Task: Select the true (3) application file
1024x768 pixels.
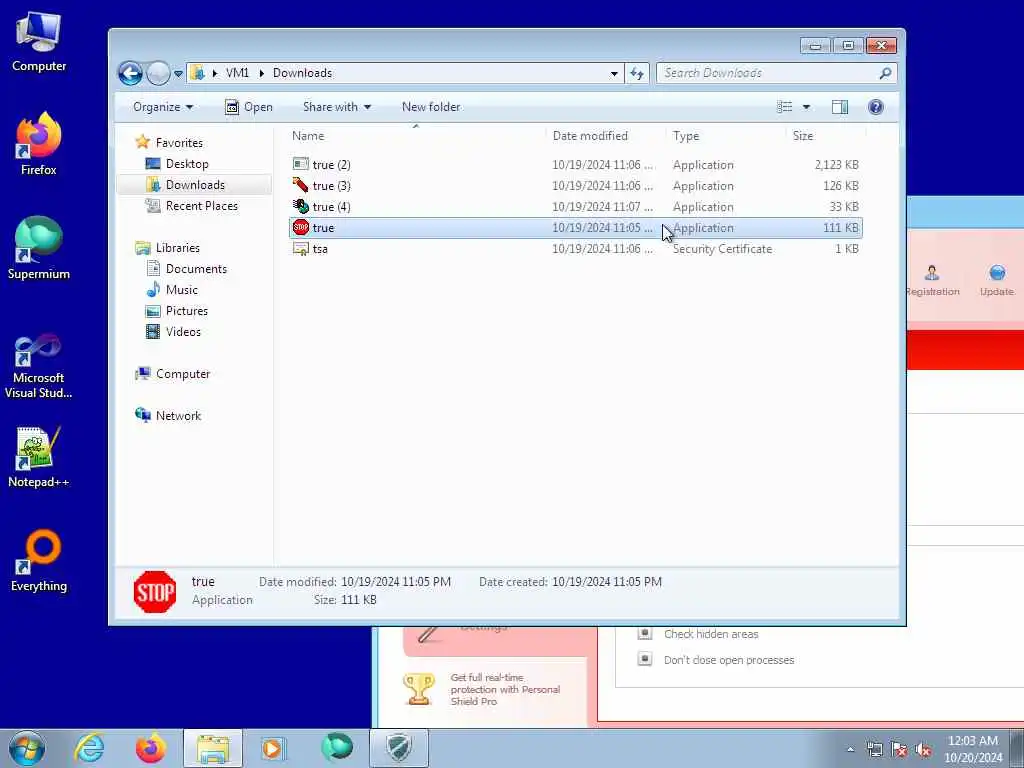Action: [575, 185]
